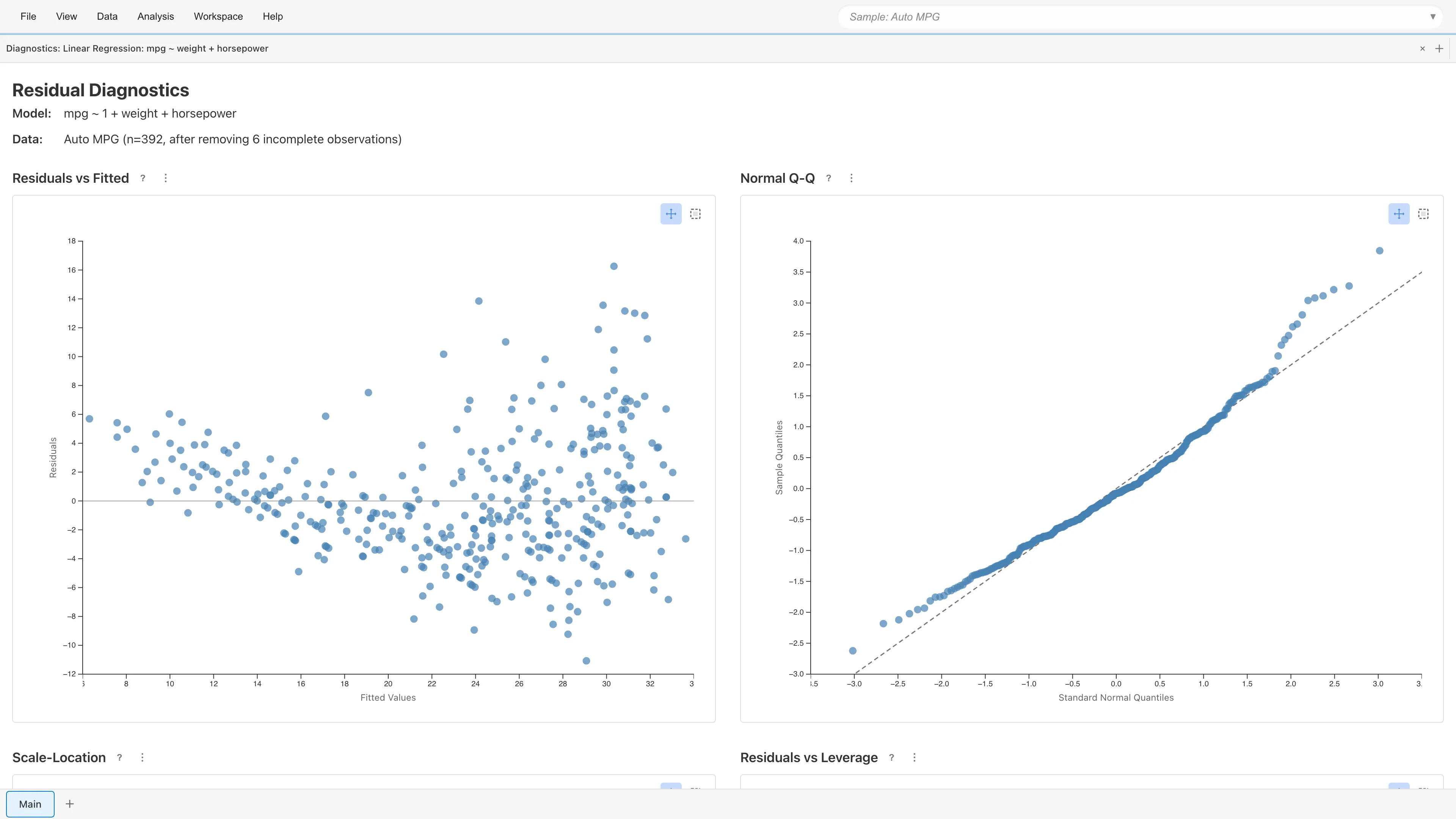Select box-select tool in Residuals vs Fitted plot
The image size is (1456, 819).
[695, 213]
